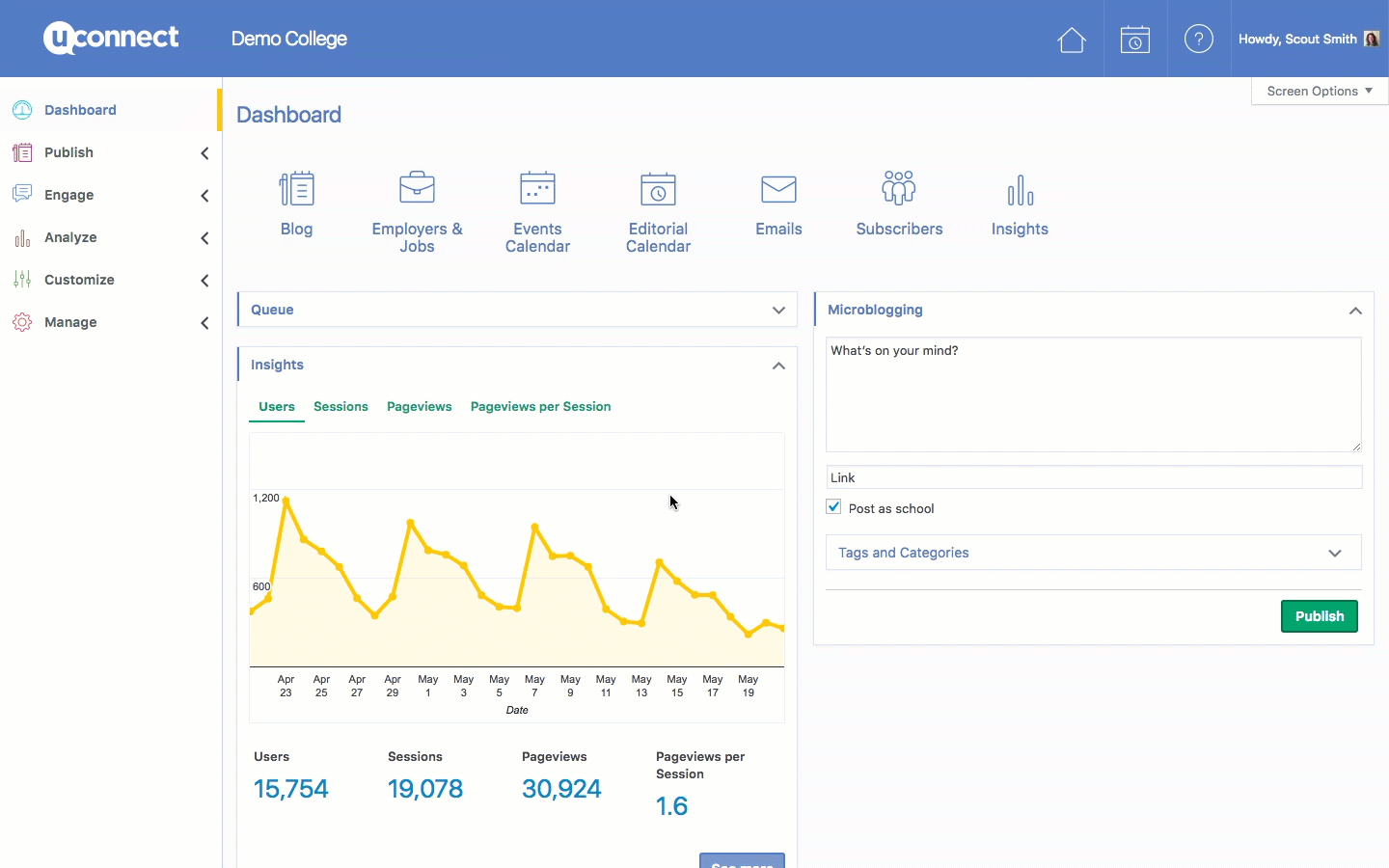
Task: Expand the Queue panel
Action: click(777, 311)
